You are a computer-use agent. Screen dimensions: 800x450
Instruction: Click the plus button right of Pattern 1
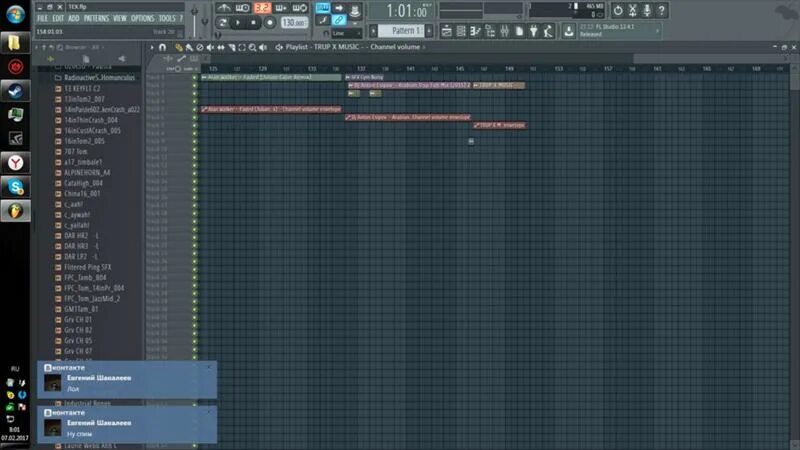[x=429, y=31]
